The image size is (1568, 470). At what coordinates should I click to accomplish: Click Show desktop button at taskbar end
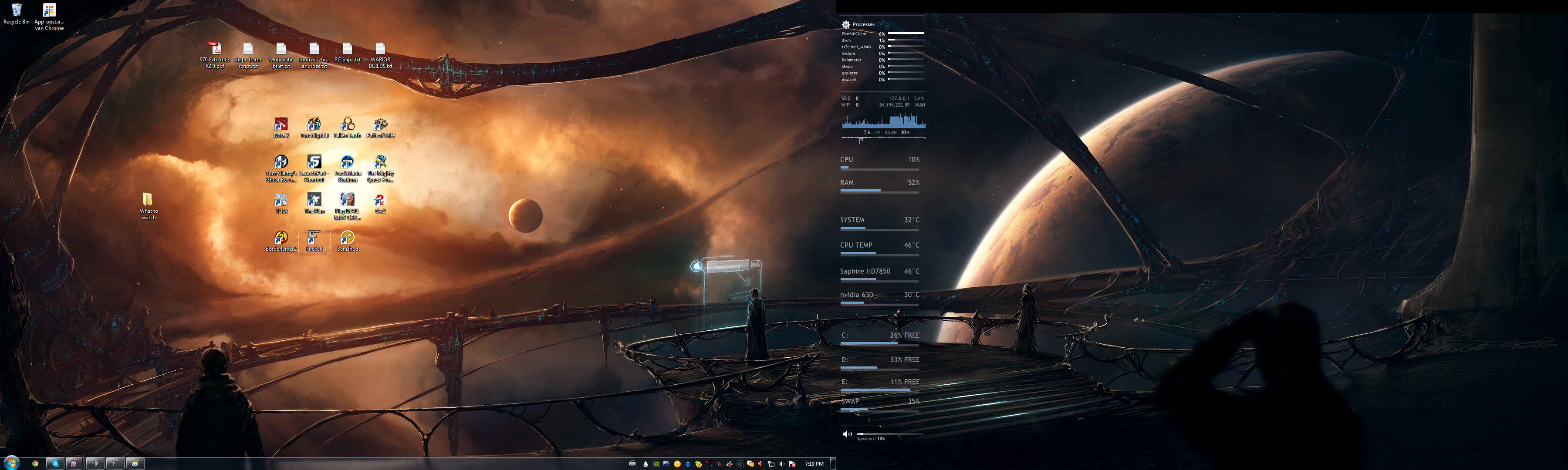click(x=833, y=463)
